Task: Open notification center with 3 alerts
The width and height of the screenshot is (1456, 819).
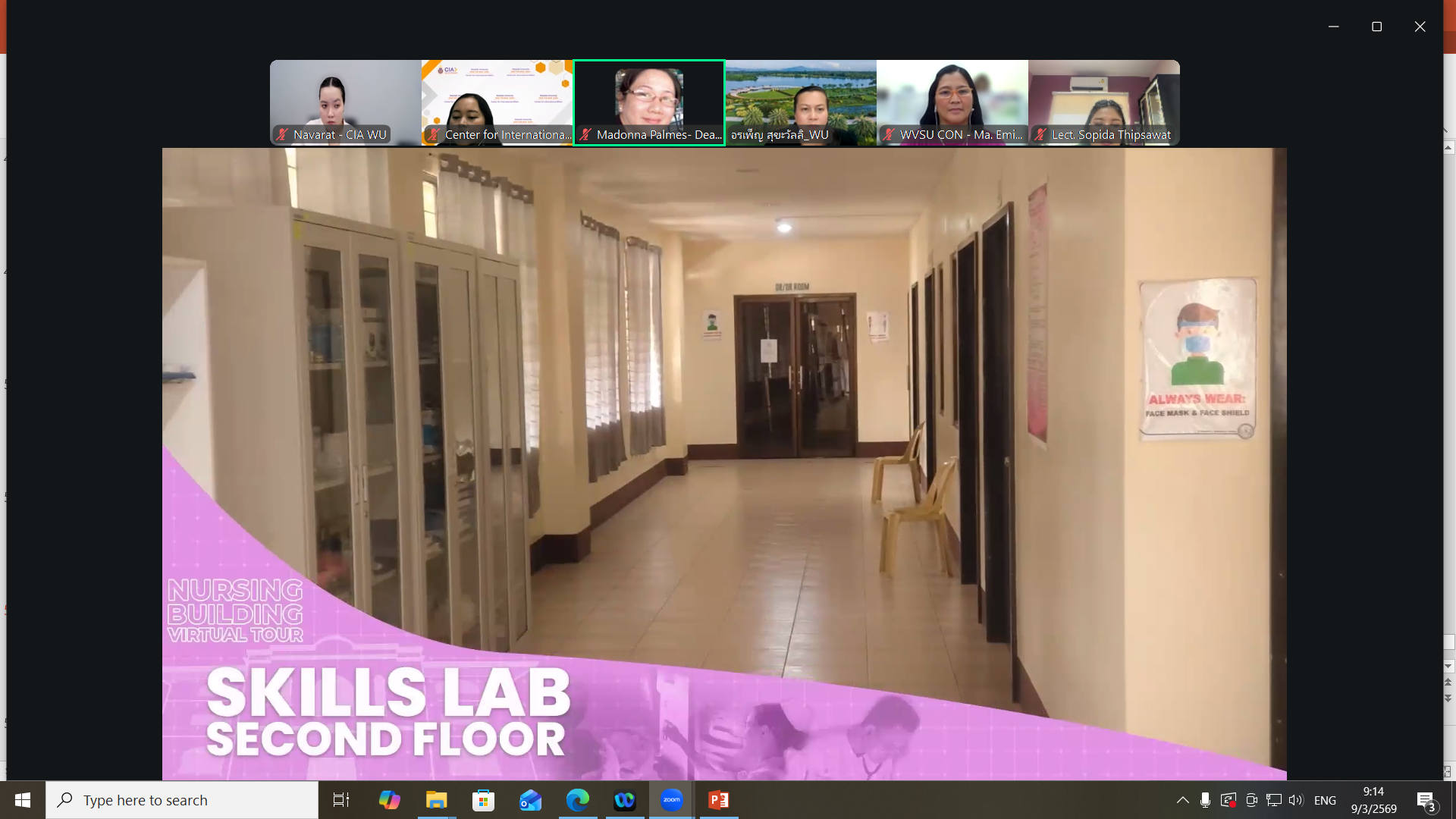Action: pos(1426,800)
